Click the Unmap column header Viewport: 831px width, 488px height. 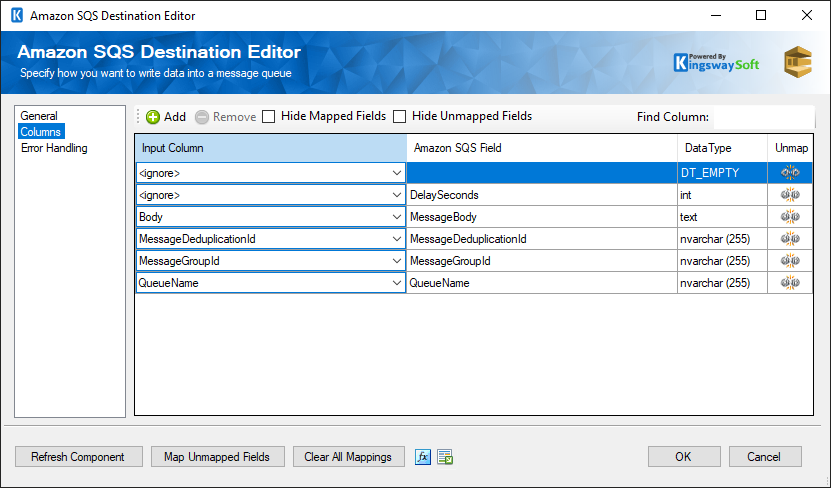coord(790,148)
